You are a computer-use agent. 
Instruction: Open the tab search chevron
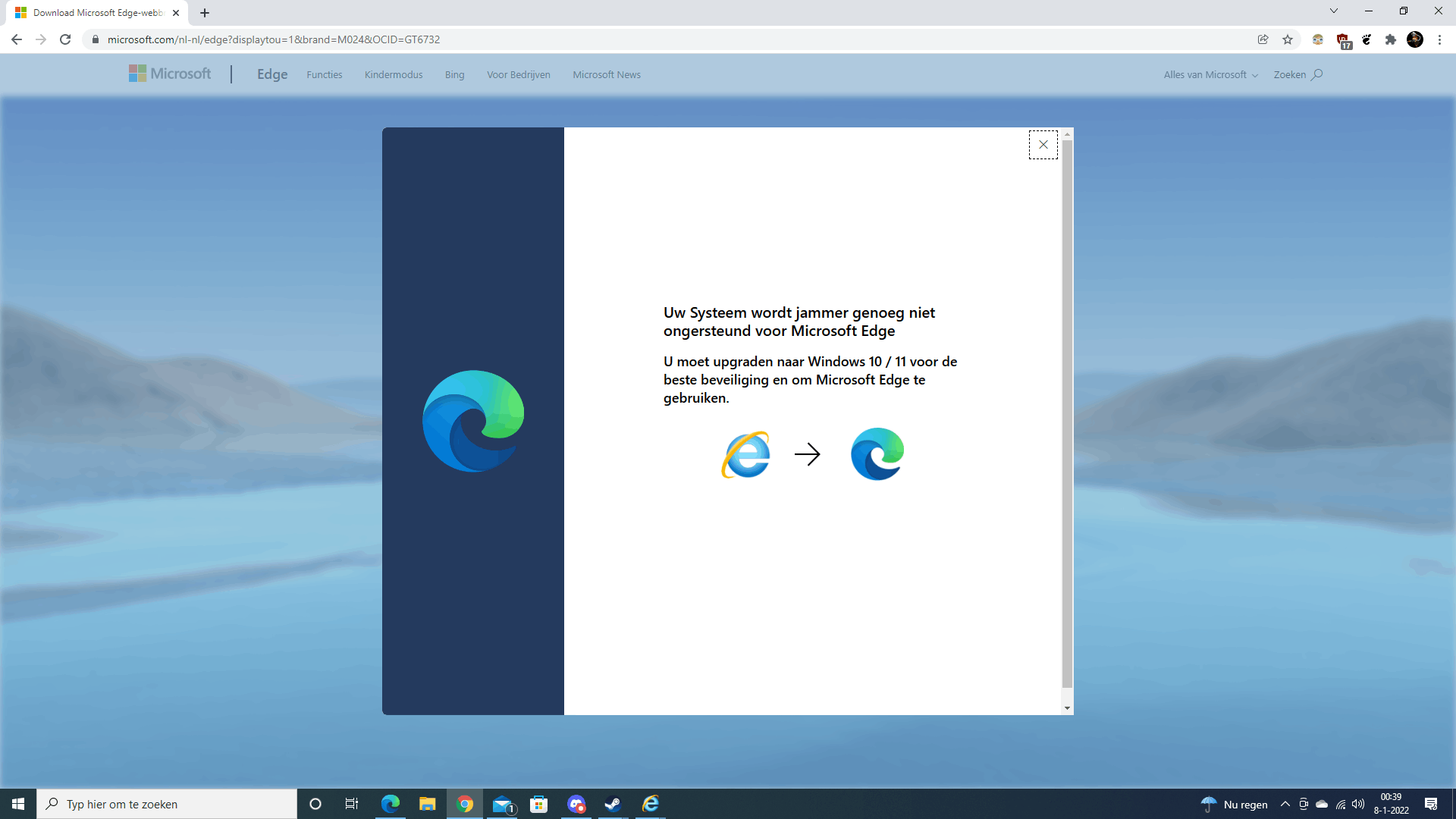tap(1333, 11)
